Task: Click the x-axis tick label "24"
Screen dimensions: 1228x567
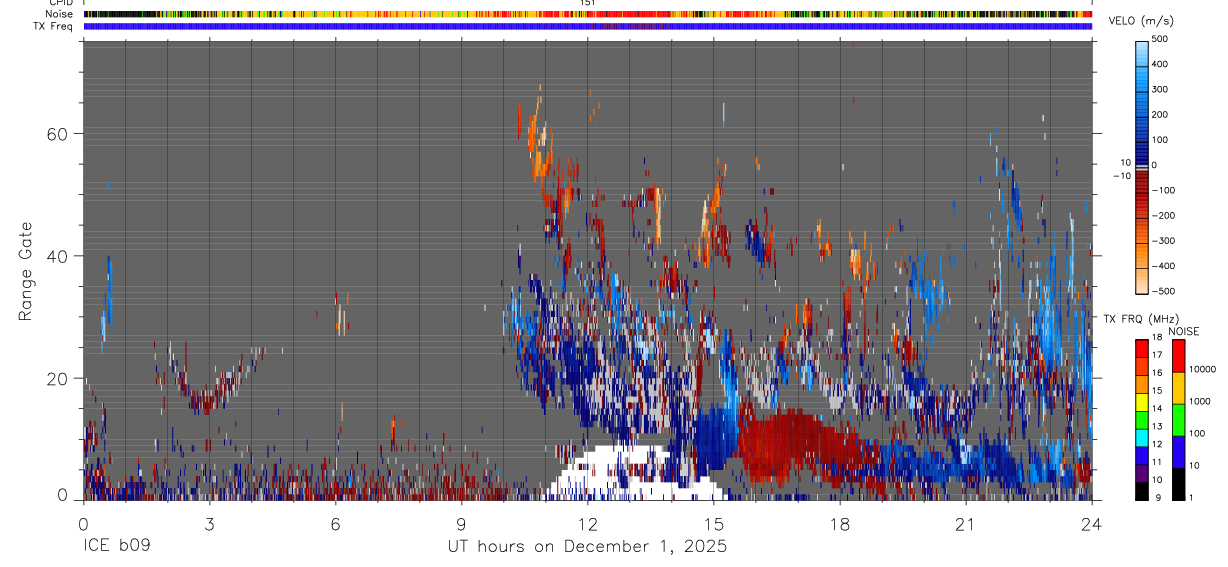Action: (1091, 524)
